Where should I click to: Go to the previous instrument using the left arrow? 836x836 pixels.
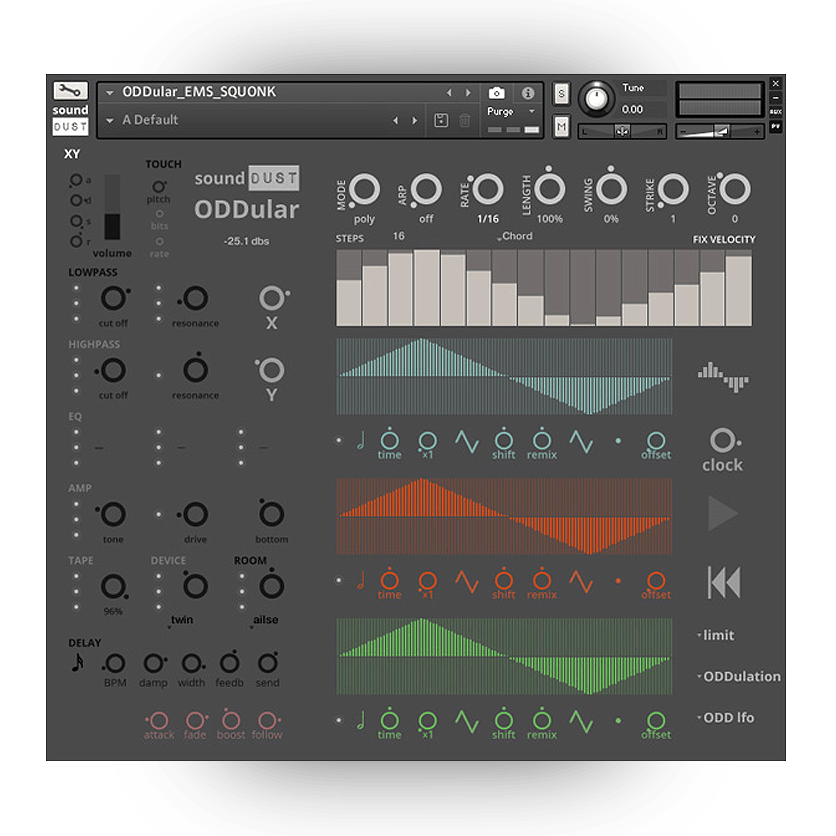click(x=449, y=93)
